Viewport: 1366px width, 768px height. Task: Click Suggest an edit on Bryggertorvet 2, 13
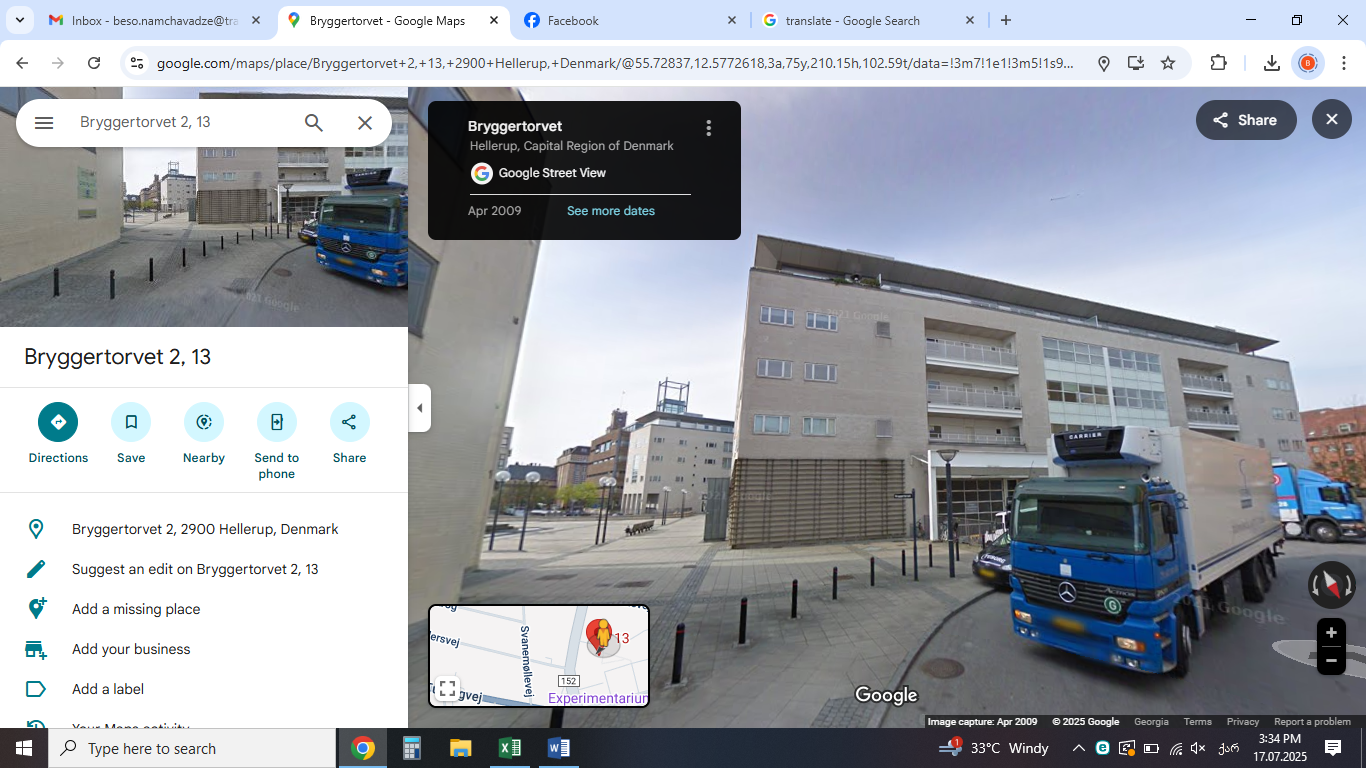pos(195,569)
